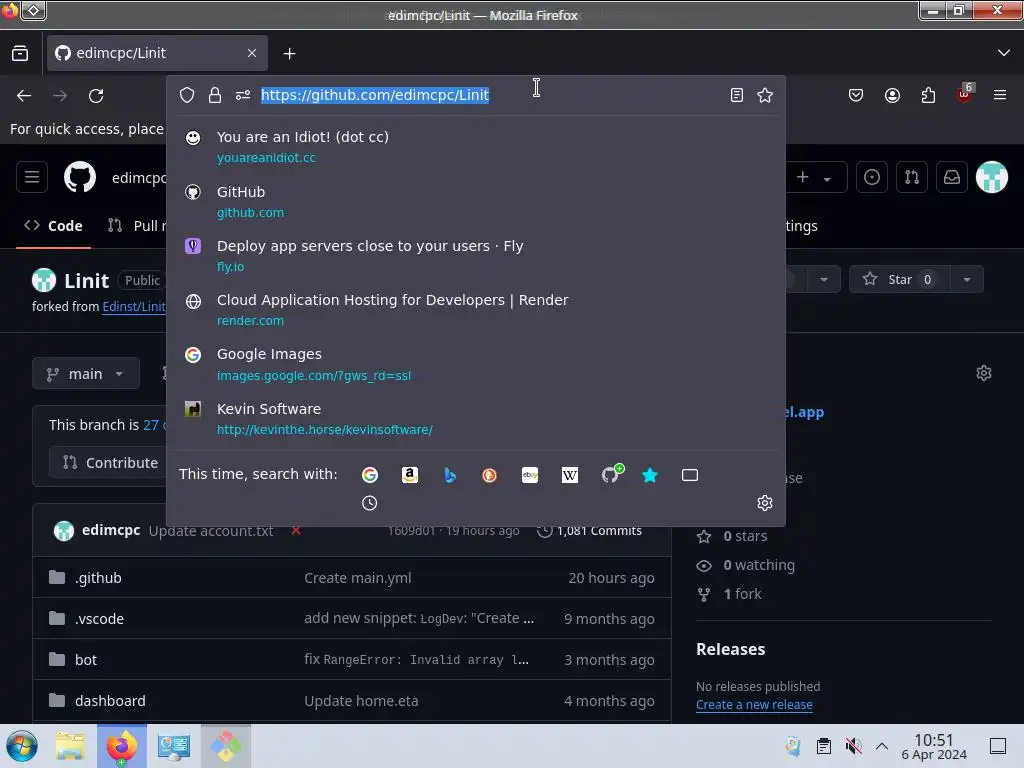
Task: Expand dropdown arrow left of Star
Action: pyautogui.click(x=824, y=280)
